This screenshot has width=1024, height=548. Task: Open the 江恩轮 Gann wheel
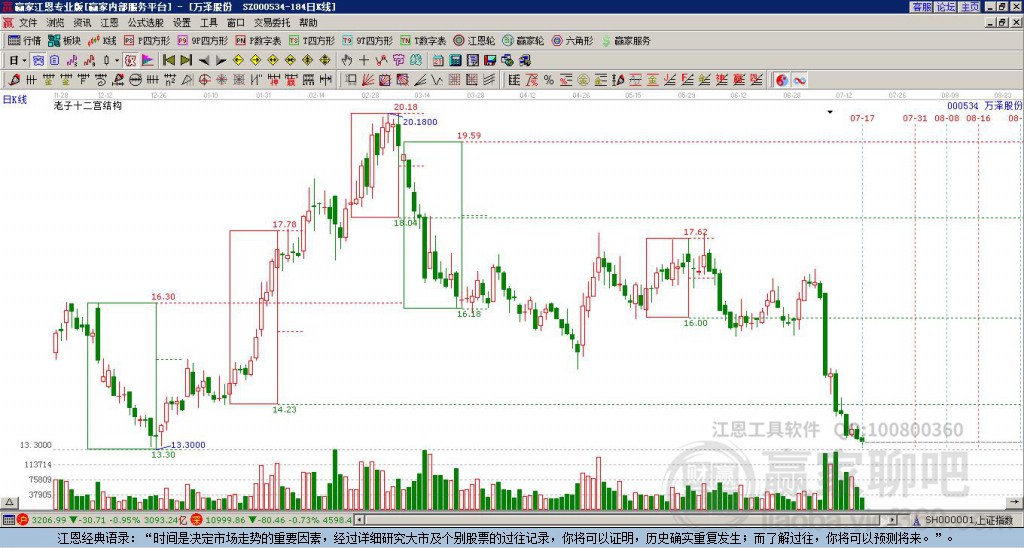pyautogui.click(x=474, y=40)
